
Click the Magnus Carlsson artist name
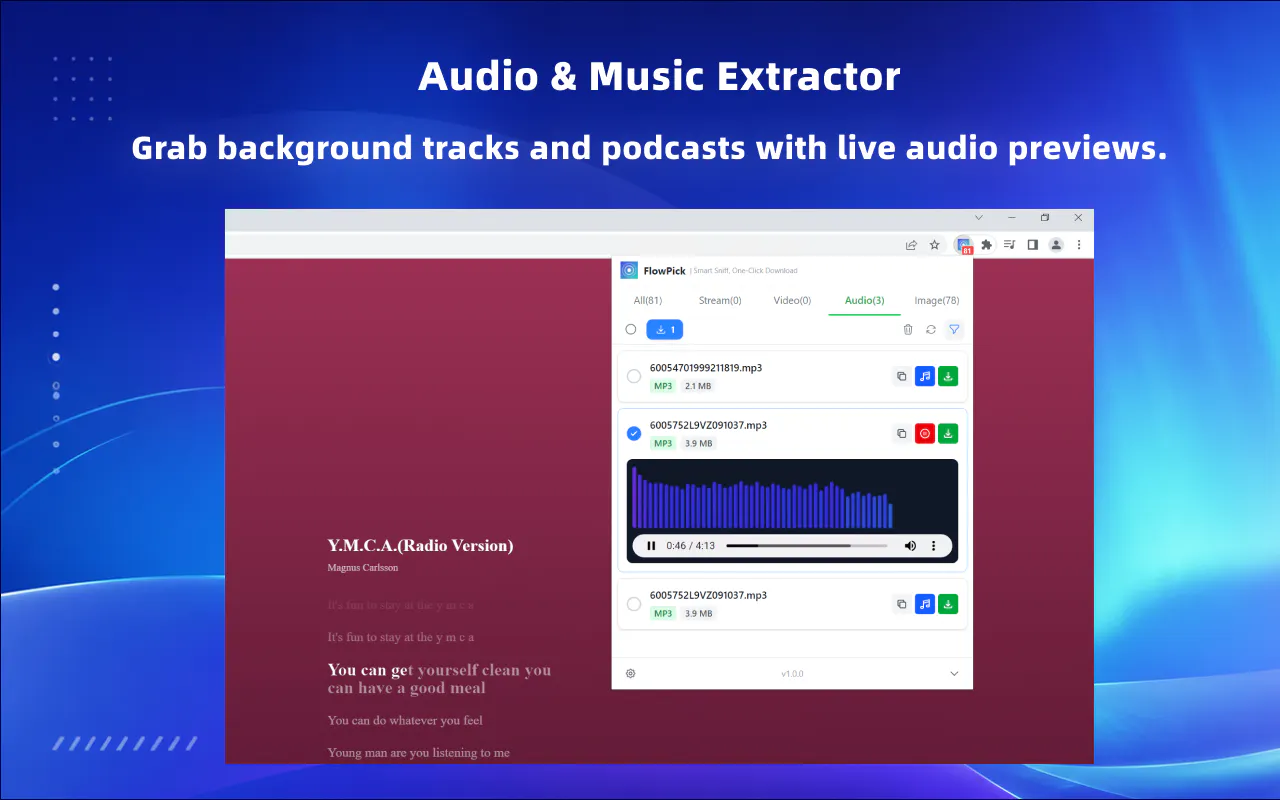363,568
